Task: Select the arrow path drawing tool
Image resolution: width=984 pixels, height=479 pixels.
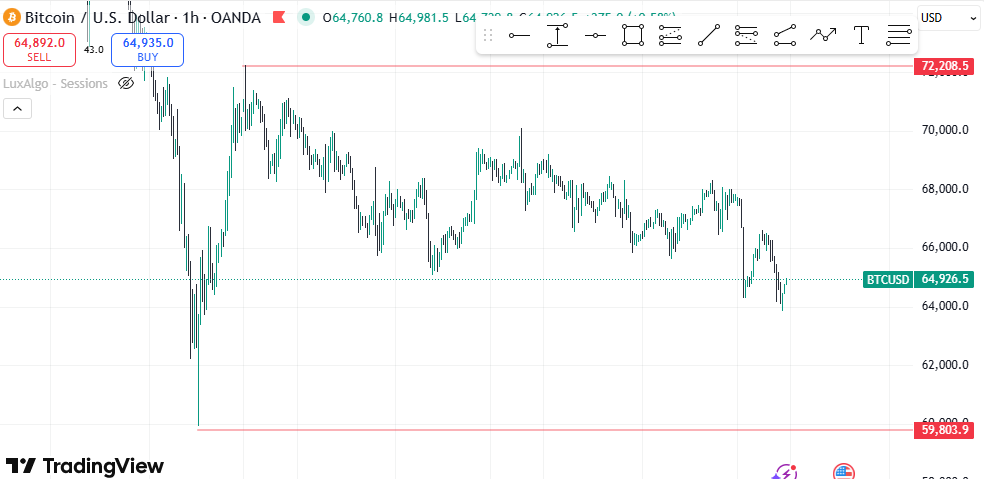Action: [823, 35]
